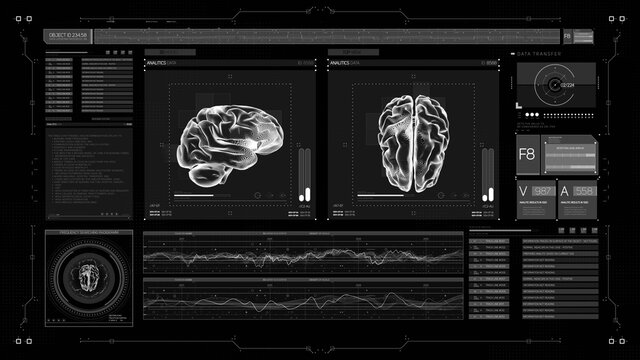The image size is (640, 360).
Task: Select the top-view brain model
Action: click(x=413, y=144)
